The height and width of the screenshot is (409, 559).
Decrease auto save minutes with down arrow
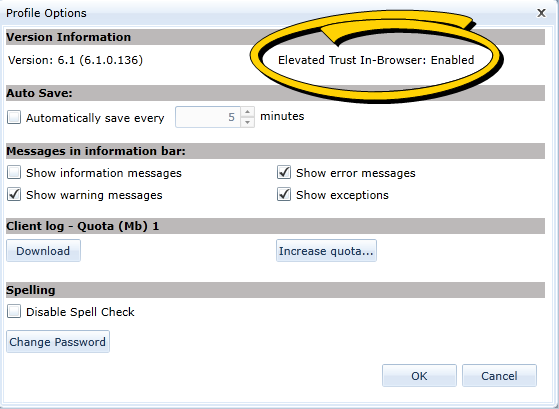click(x=247, y=122)
